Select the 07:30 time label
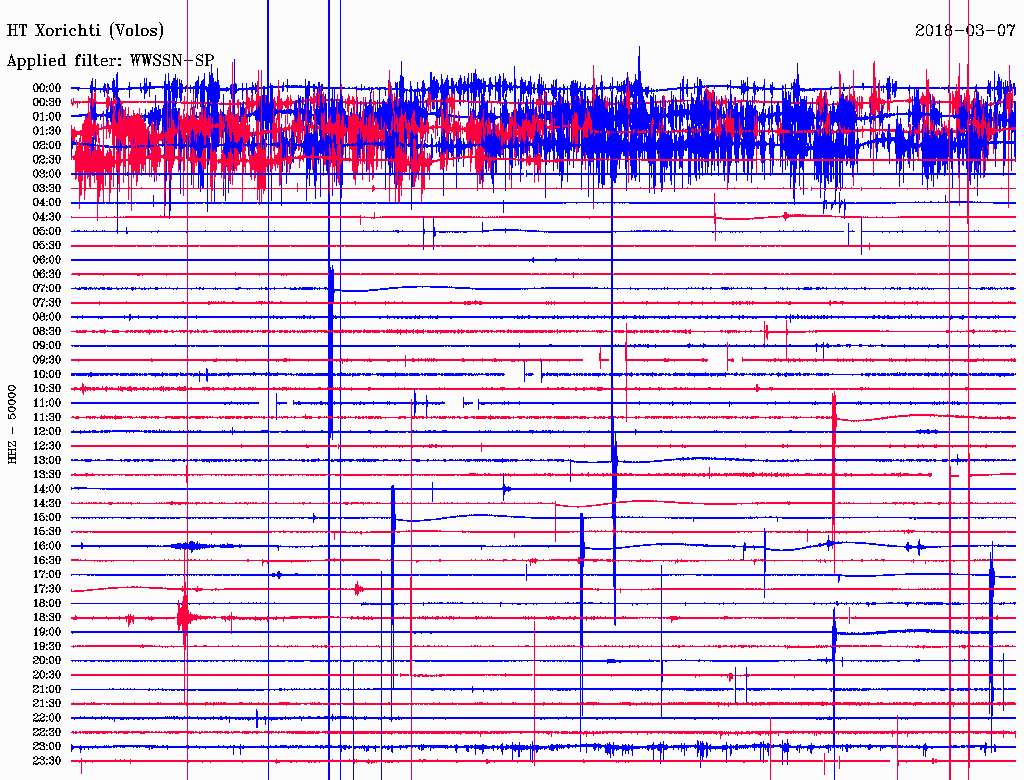1024x780 pixels. click(47, 302)
